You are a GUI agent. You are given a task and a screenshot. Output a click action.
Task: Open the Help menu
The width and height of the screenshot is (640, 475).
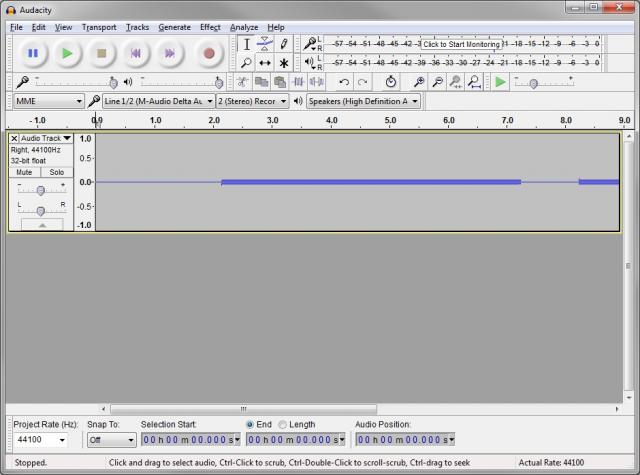point(276,27)
